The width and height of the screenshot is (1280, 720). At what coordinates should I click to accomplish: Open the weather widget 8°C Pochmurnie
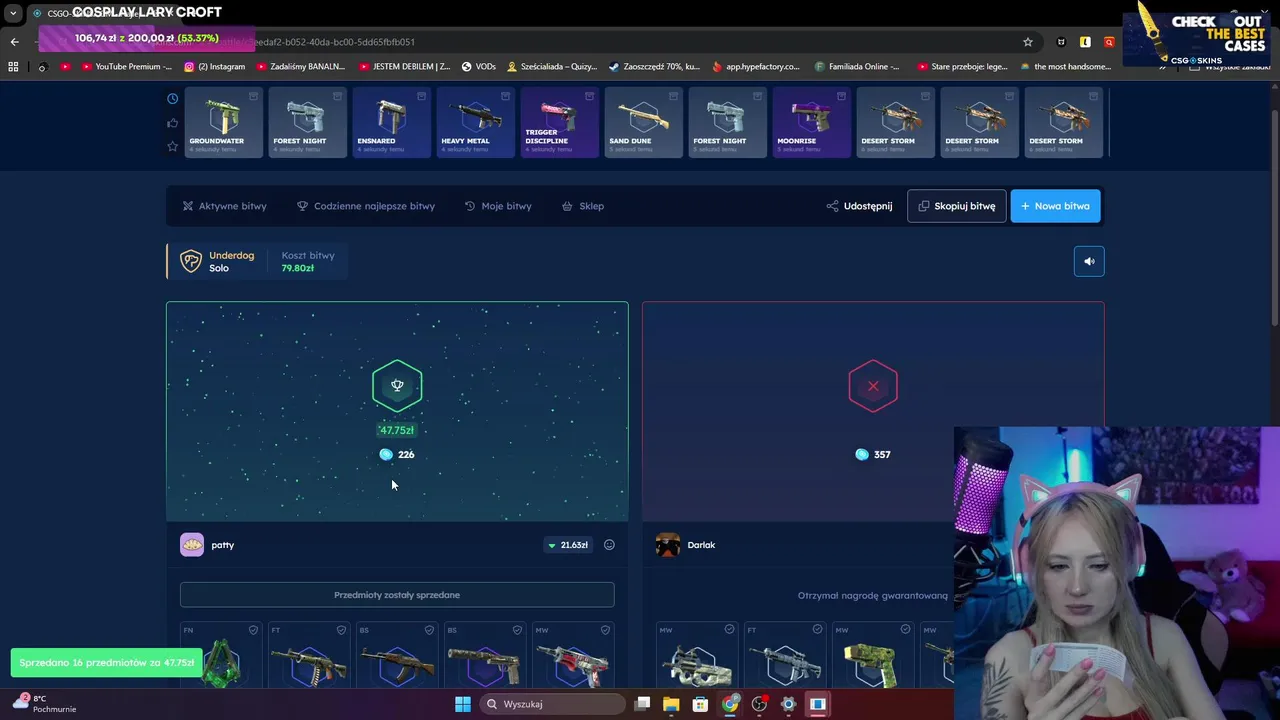click(45, 704)
